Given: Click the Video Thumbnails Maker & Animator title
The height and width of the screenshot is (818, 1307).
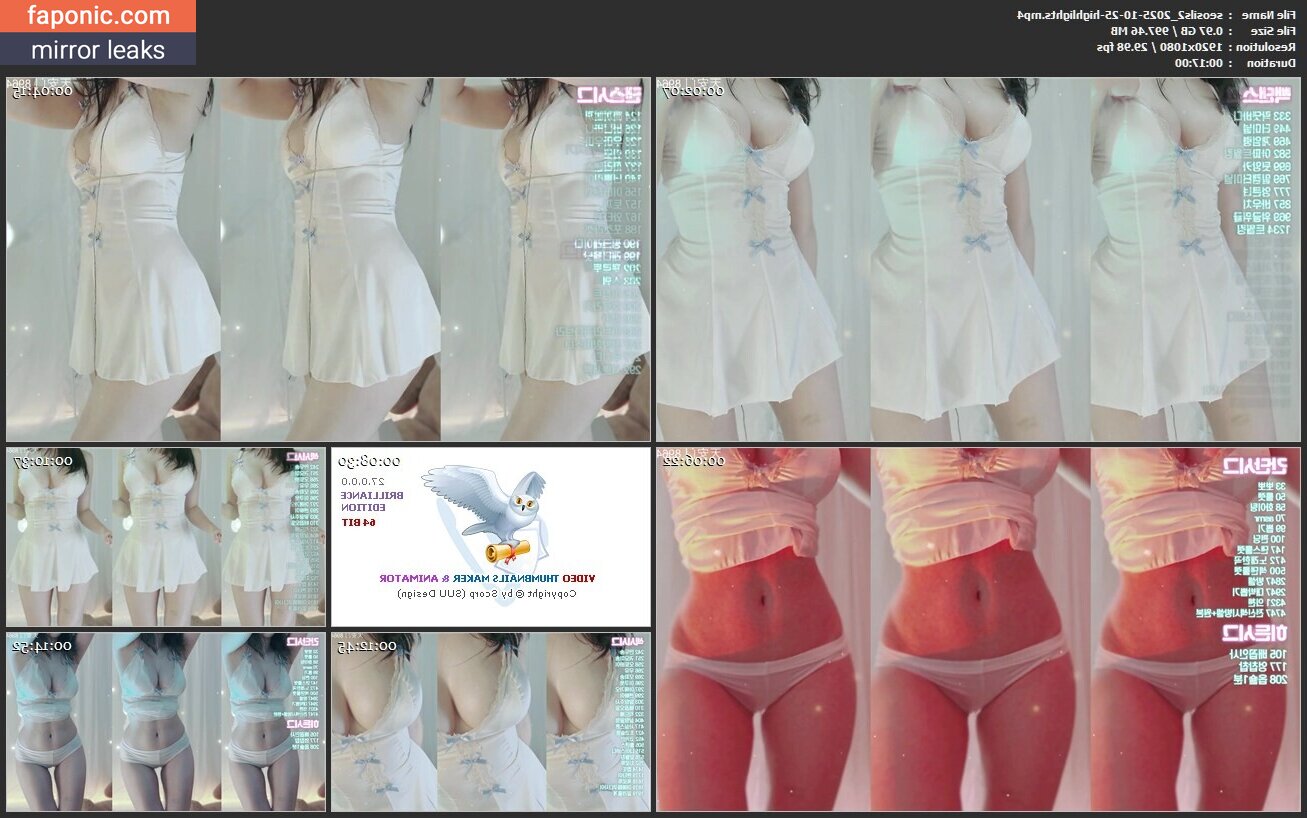Looking at the screenshot, I should point(487,578).
